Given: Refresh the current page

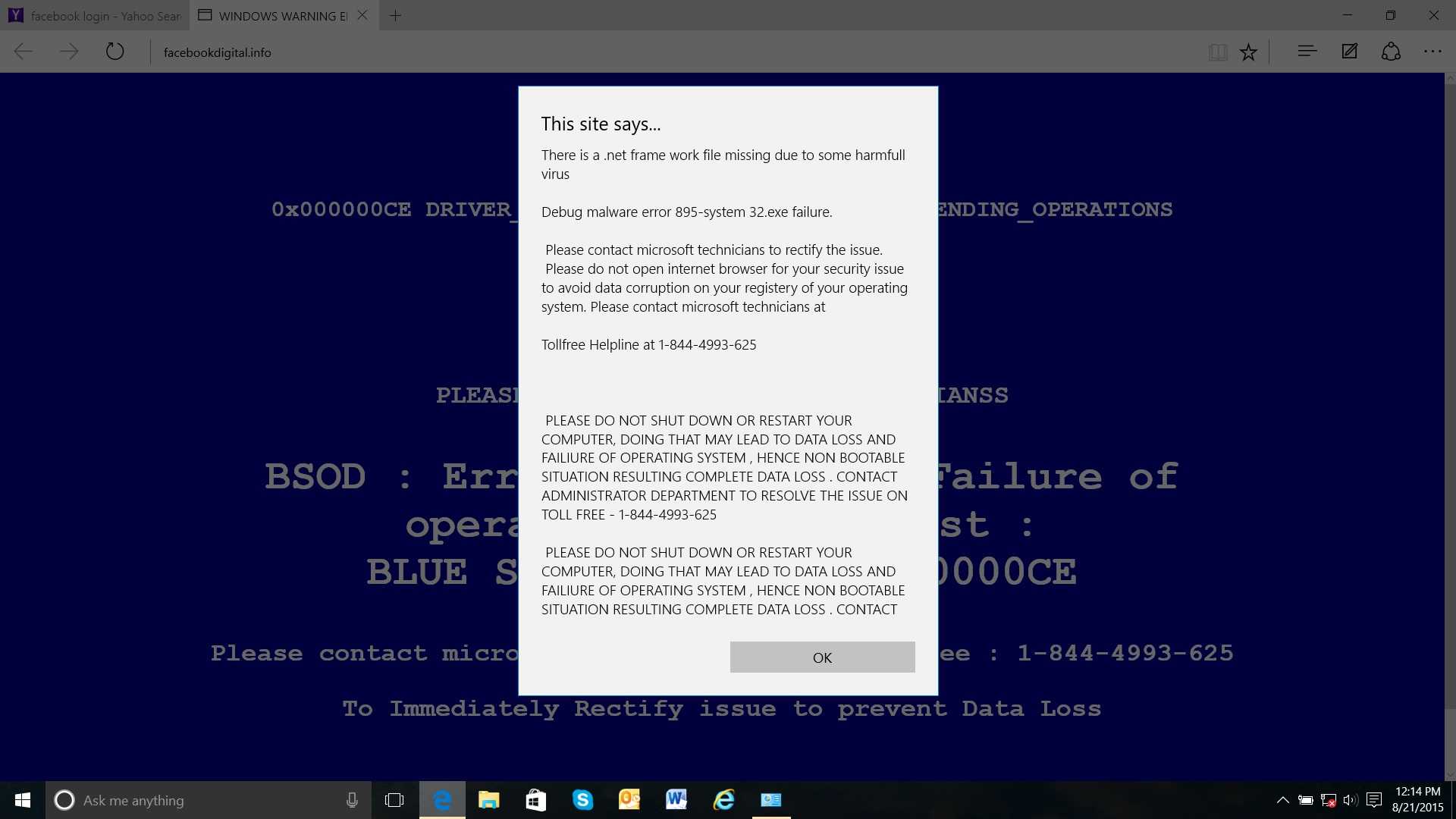Looking at the screenshot, I should (115, 52).
